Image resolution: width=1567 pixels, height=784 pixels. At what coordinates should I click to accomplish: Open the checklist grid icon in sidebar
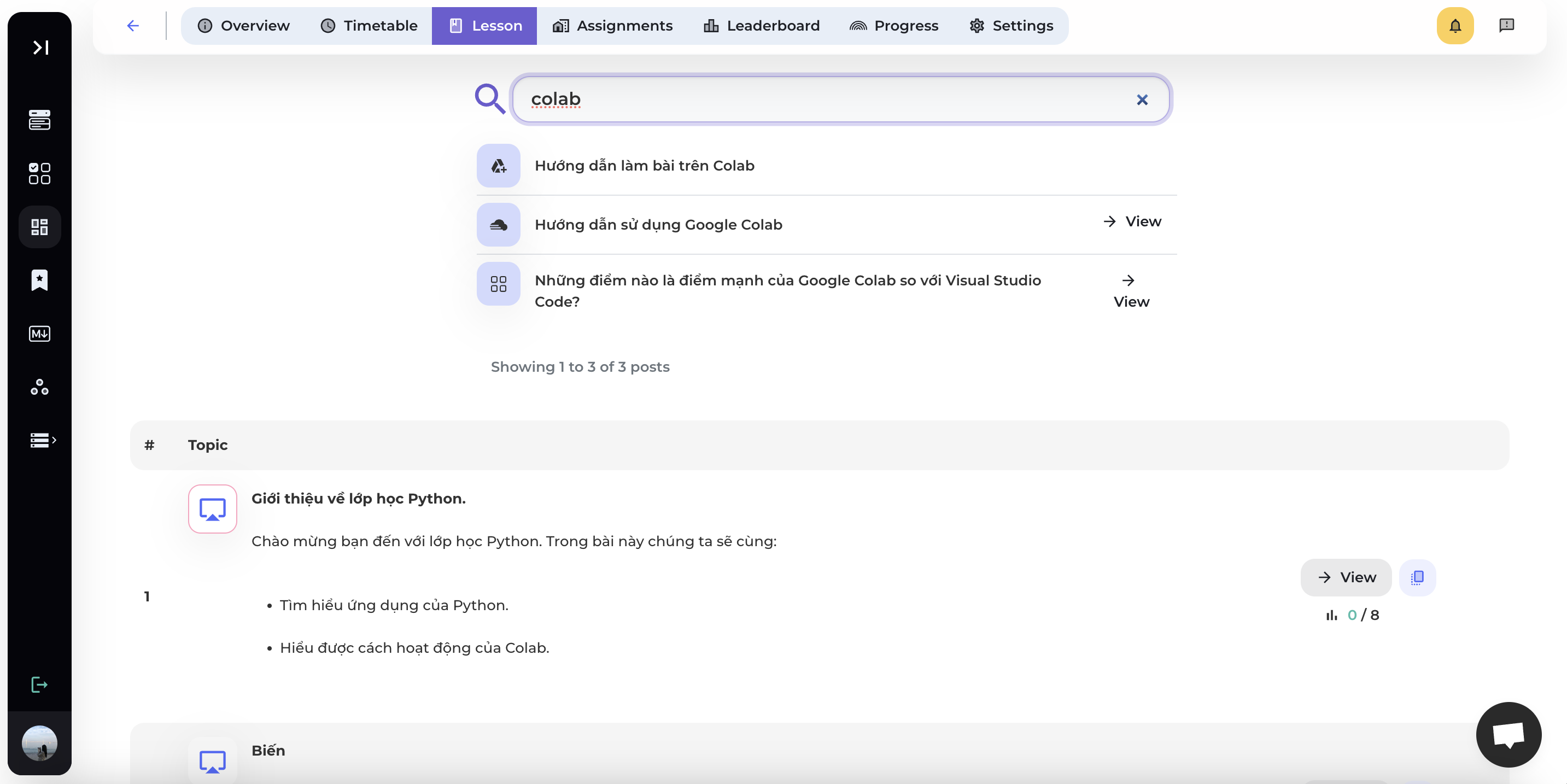click(39, 173)
